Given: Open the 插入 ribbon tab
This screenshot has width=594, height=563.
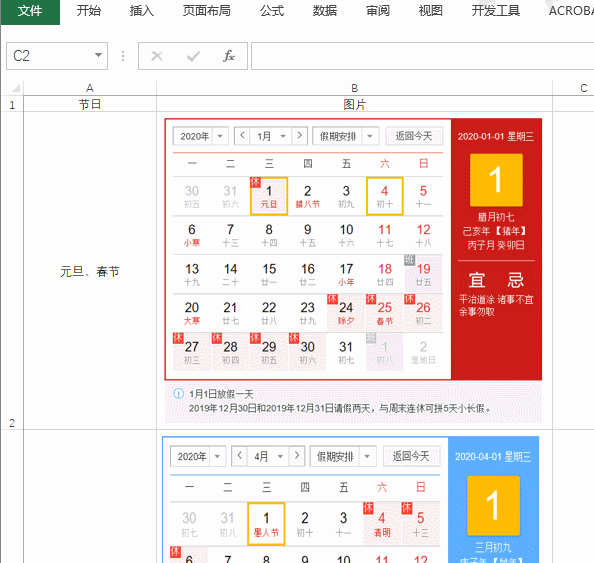Looking at the screenshot, I should [142, 11].
